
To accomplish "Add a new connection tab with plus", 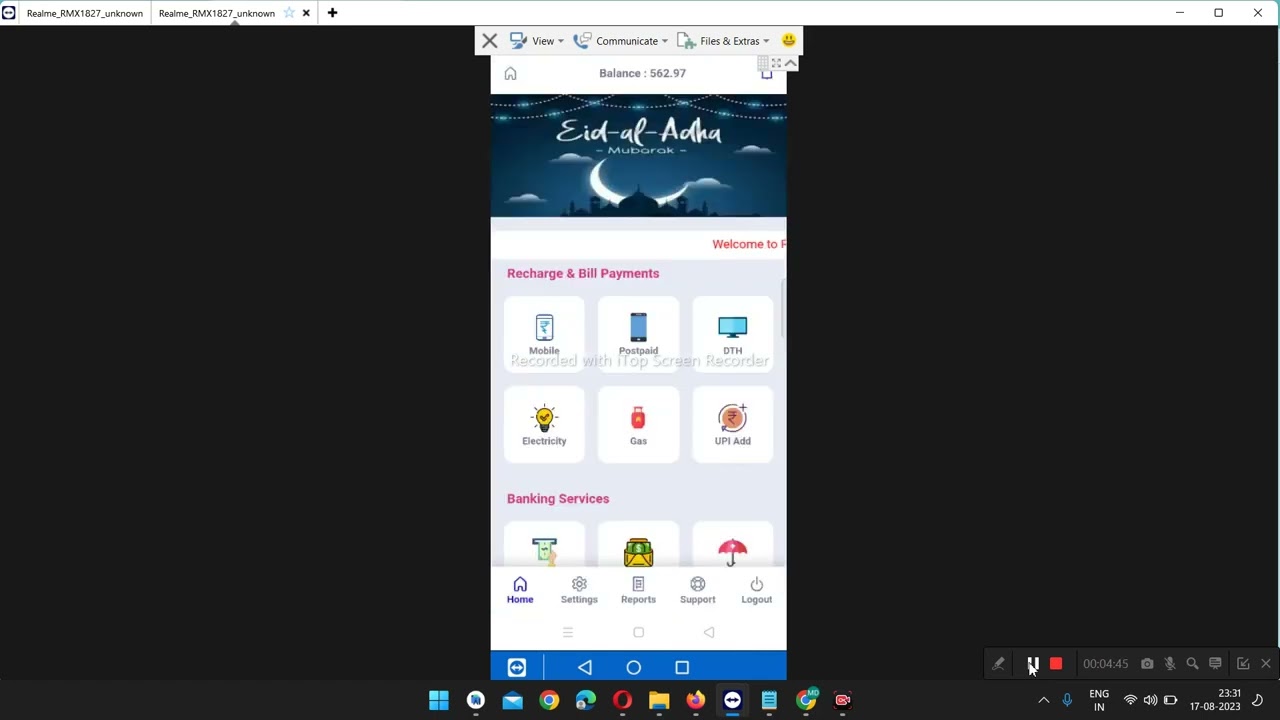I will 332,13.
